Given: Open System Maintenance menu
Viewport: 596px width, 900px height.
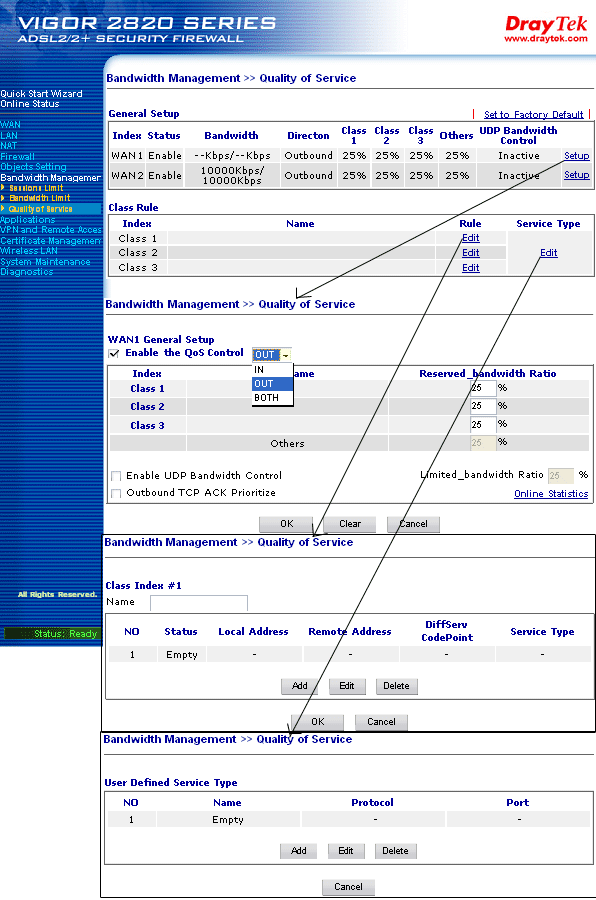Looking at the screenshot, I should [45, 262].
